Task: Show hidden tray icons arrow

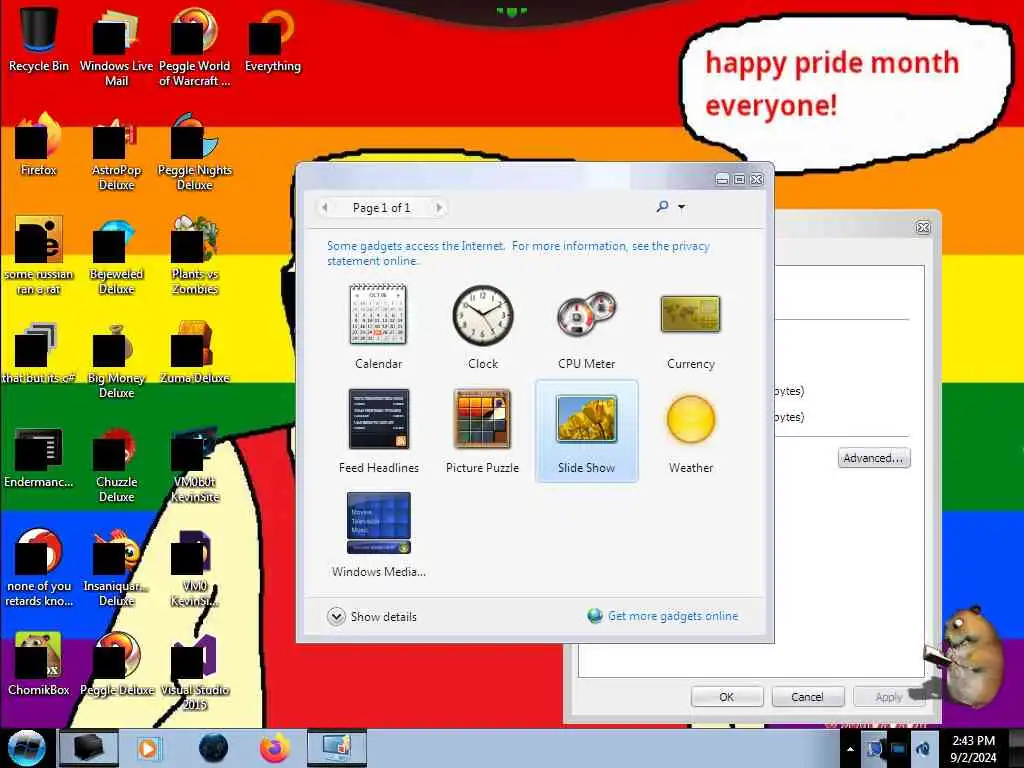Action: 850,749
